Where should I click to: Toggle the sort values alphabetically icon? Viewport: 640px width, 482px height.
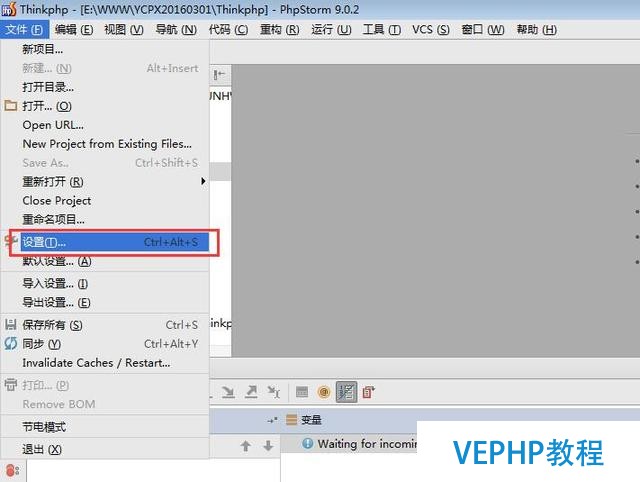coord(346,392)
